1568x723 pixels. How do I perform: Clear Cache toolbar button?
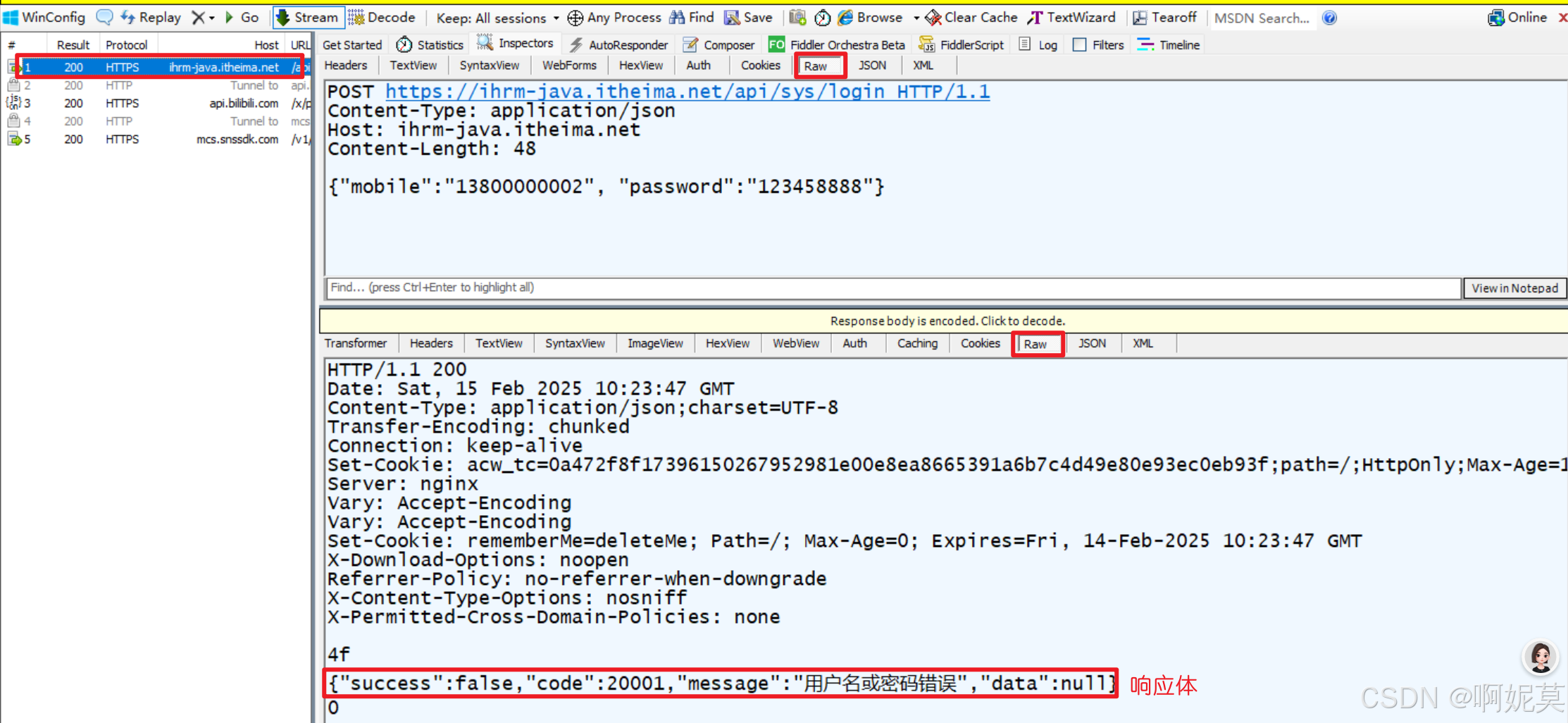click(971, 18)
